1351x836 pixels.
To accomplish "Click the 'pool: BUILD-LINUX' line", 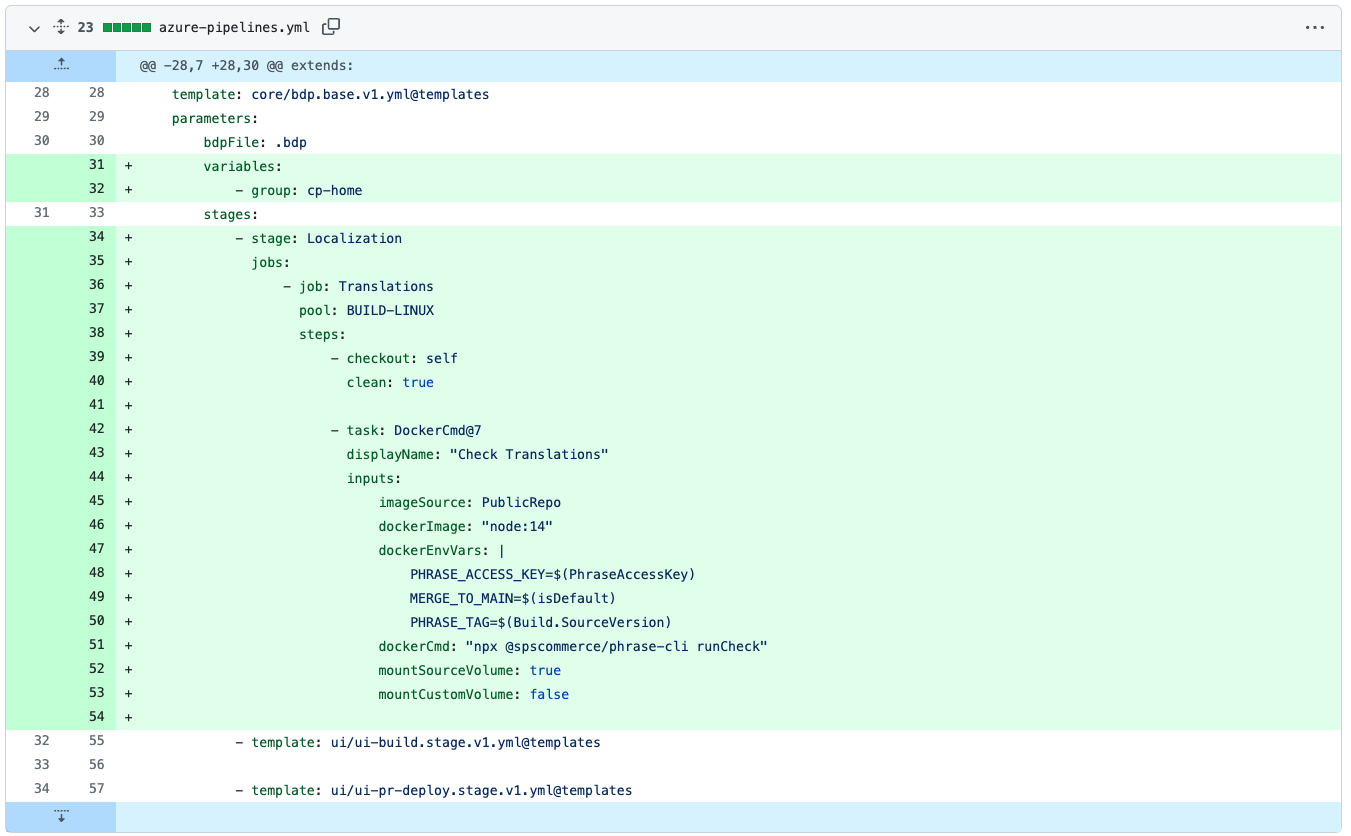I will 366,310.
